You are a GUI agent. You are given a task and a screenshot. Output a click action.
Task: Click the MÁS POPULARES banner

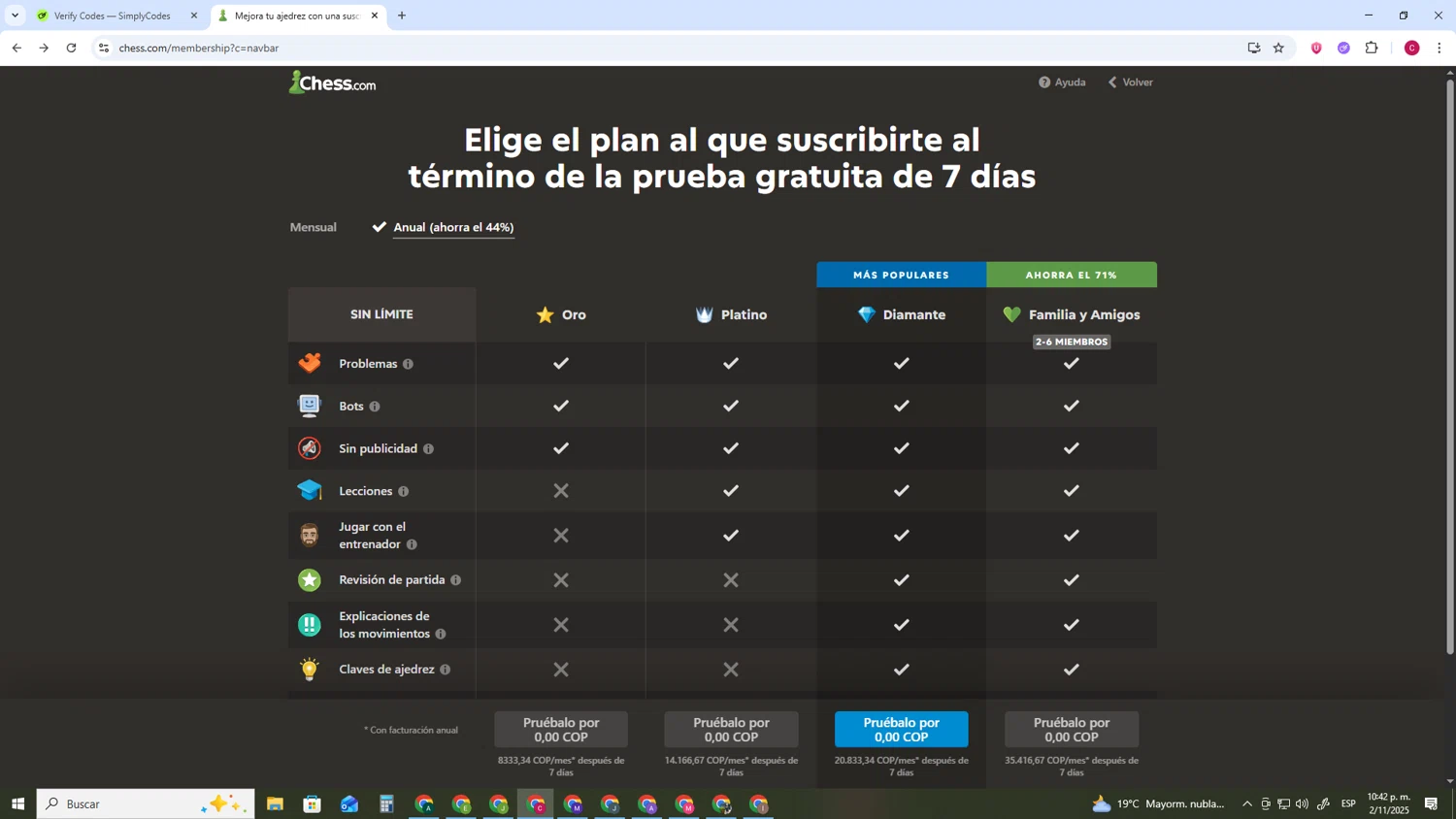[x=902, y=275]
